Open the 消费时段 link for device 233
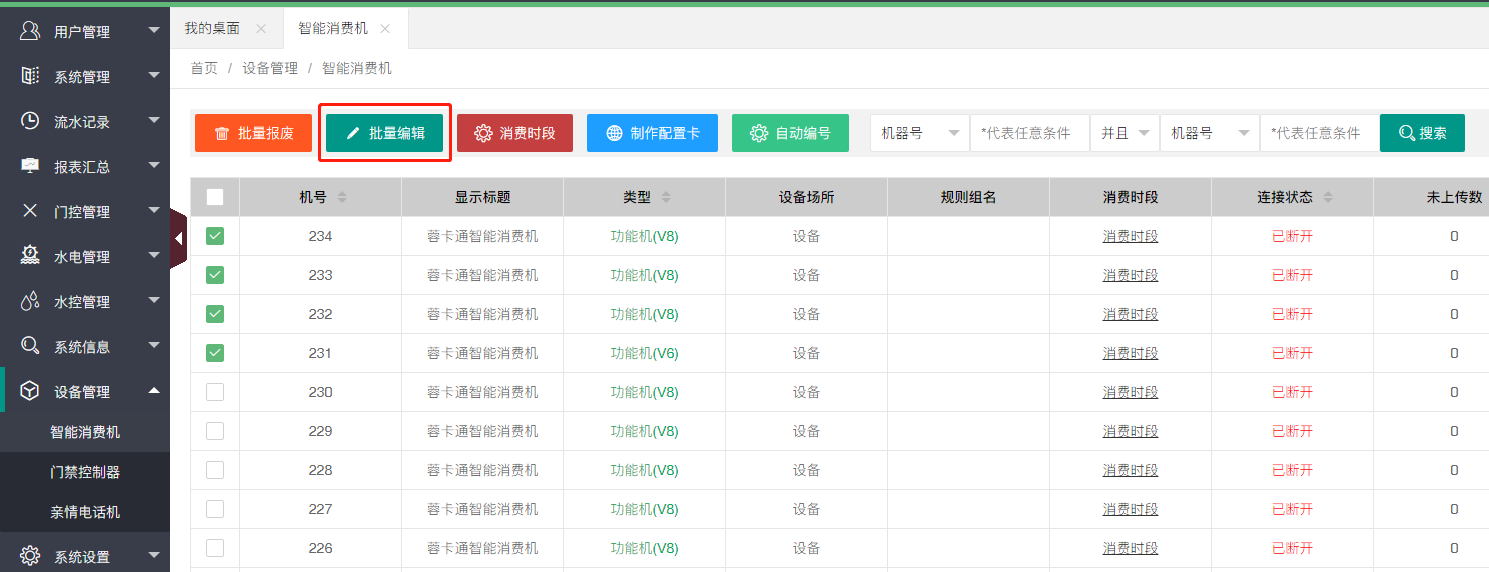The image size is (1489, 572). click(x=1130, y=275)
